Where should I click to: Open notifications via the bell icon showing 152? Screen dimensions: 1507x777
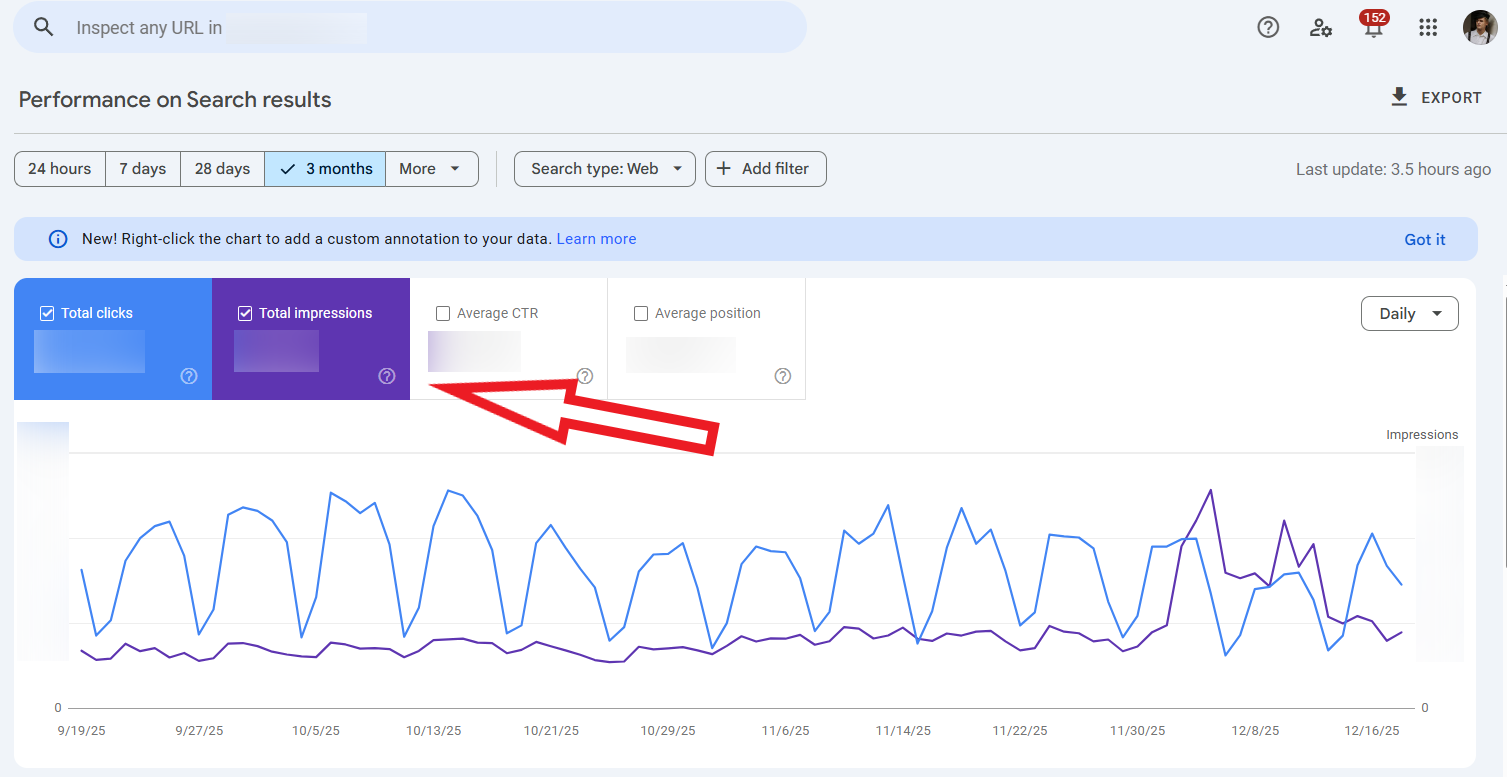click(1373, 28)
